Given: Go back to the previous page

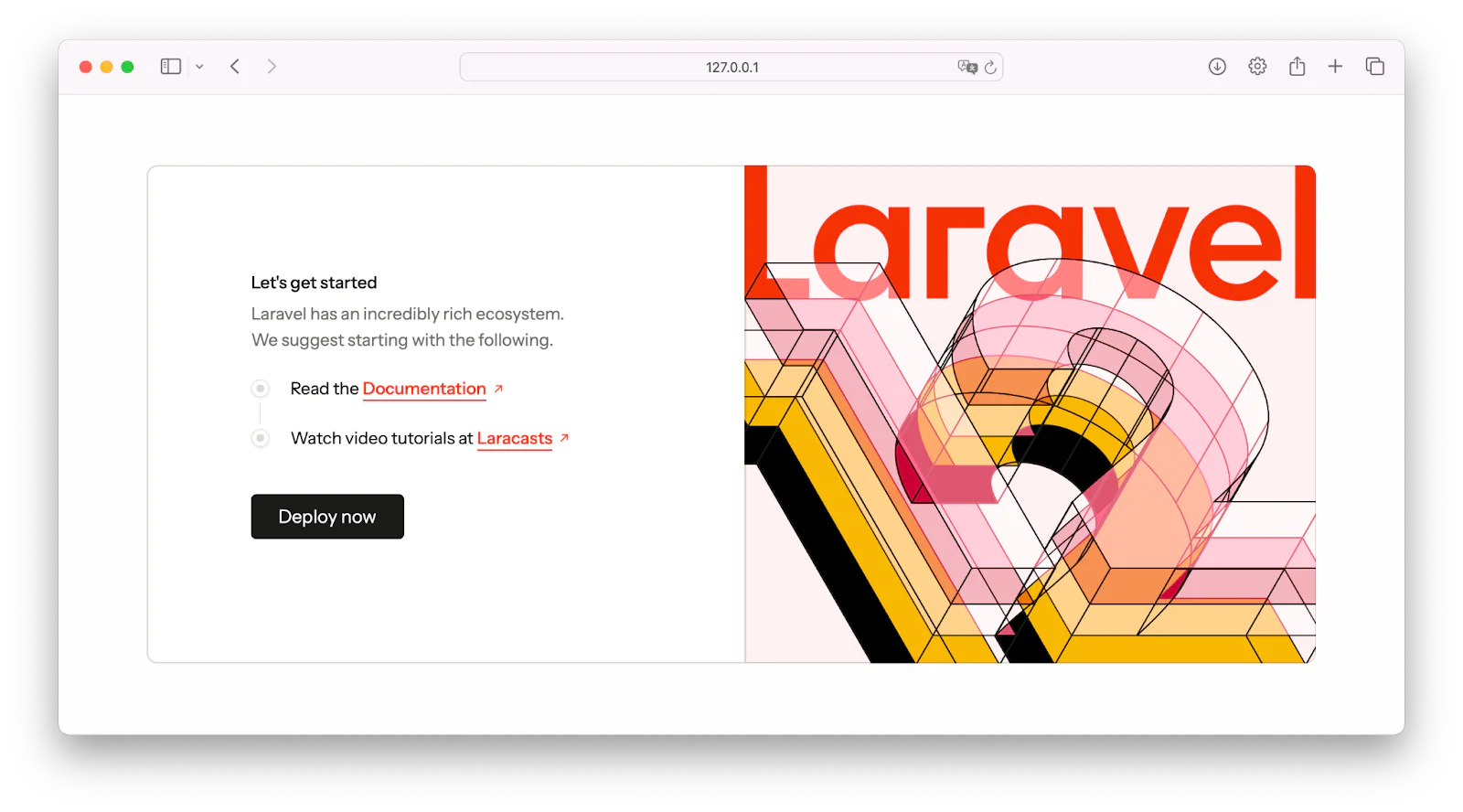Looking at the screenshot, I should pos(235,67).
